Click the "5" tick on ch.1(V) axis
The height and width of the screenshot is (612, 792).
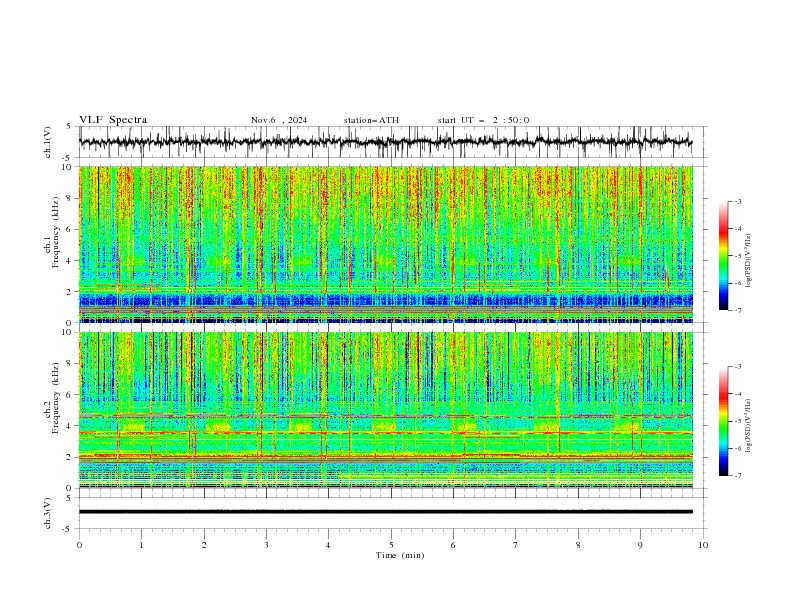tap(68, 127)
